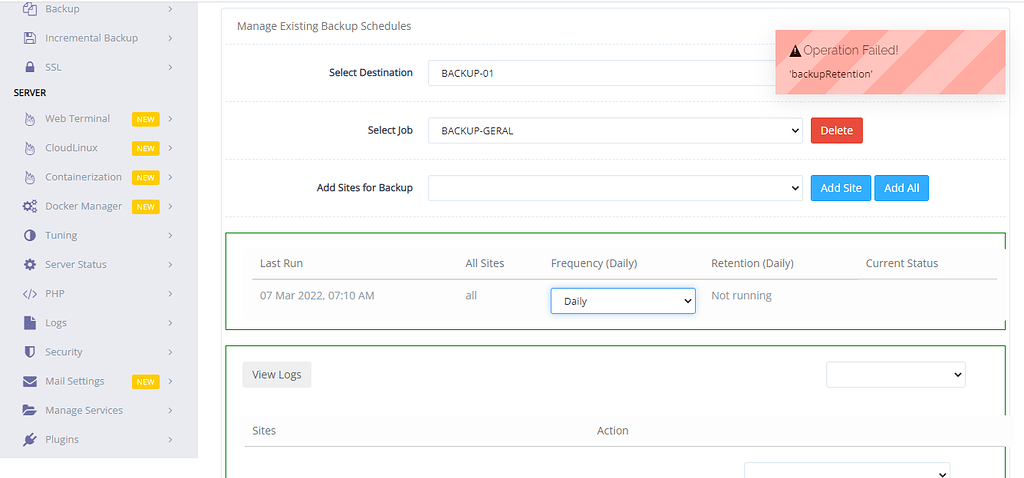Click the Docker Manager gears icon
This screenshot has width=1024, height=478.
[29, 206]
